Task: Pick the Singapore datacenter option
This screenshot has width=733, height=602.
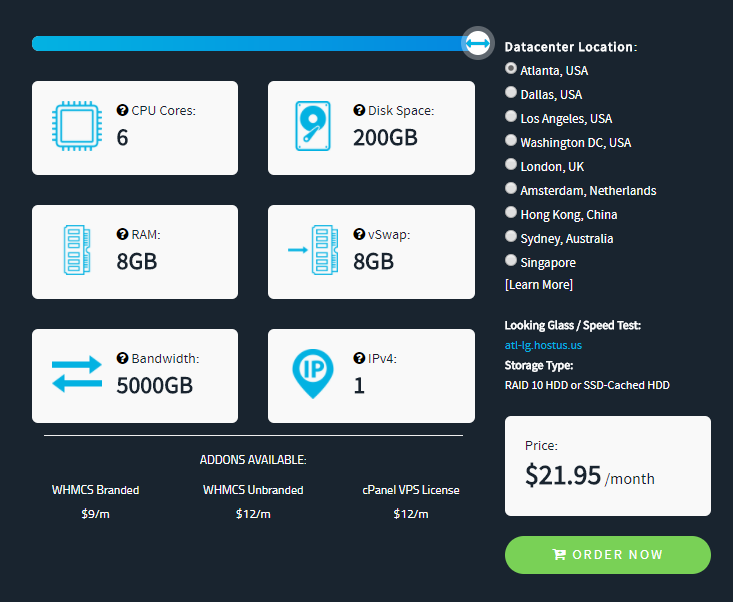Action: point(511,261)
